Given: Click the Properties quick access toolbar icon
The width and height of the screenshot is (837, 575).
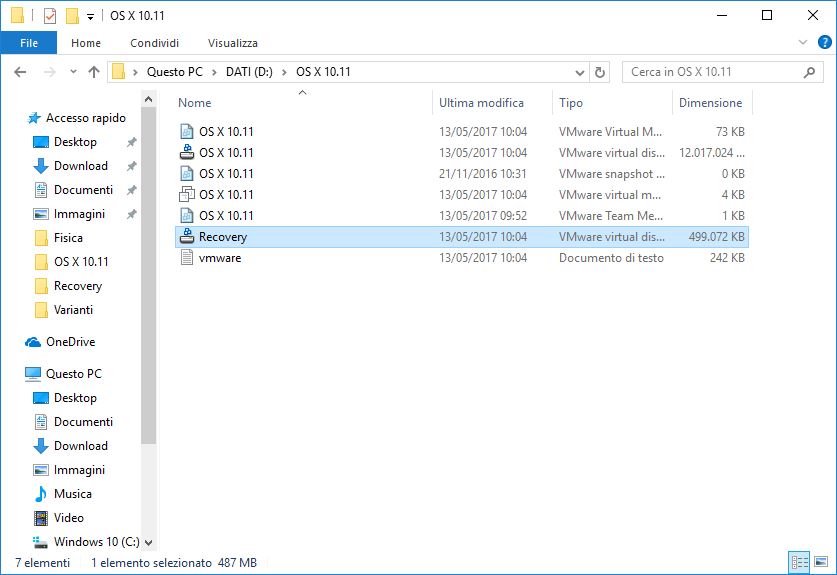Looking at the screenshot, I should coord(50,15).
